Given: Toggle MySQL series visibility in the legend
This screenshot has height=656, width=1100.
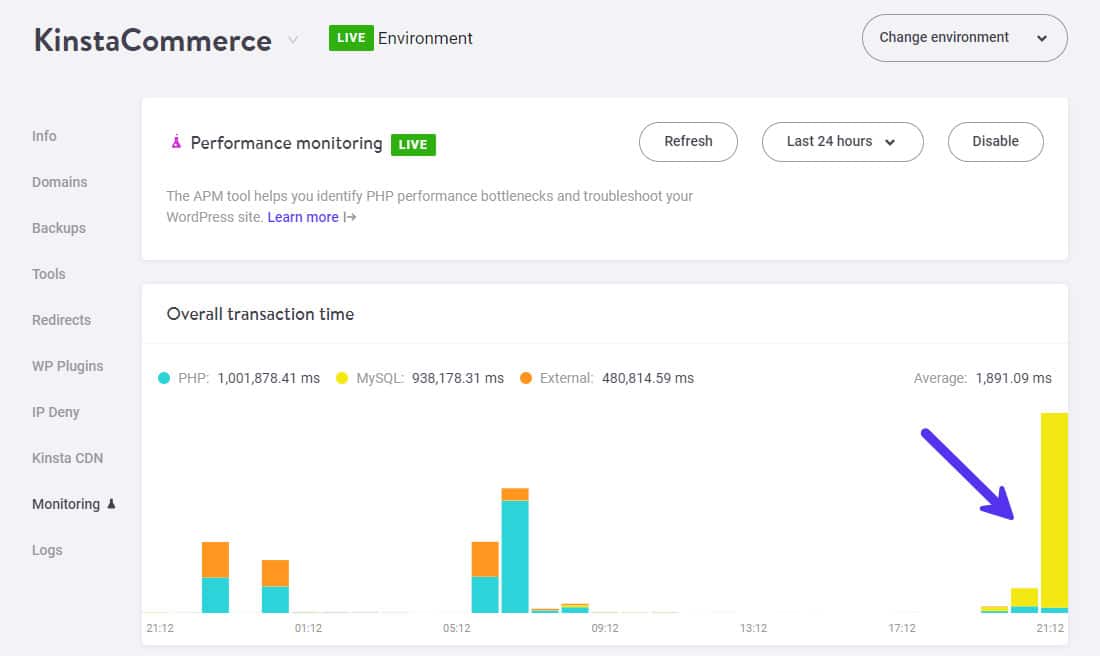Looking at the screenshot, I should 341,377.
